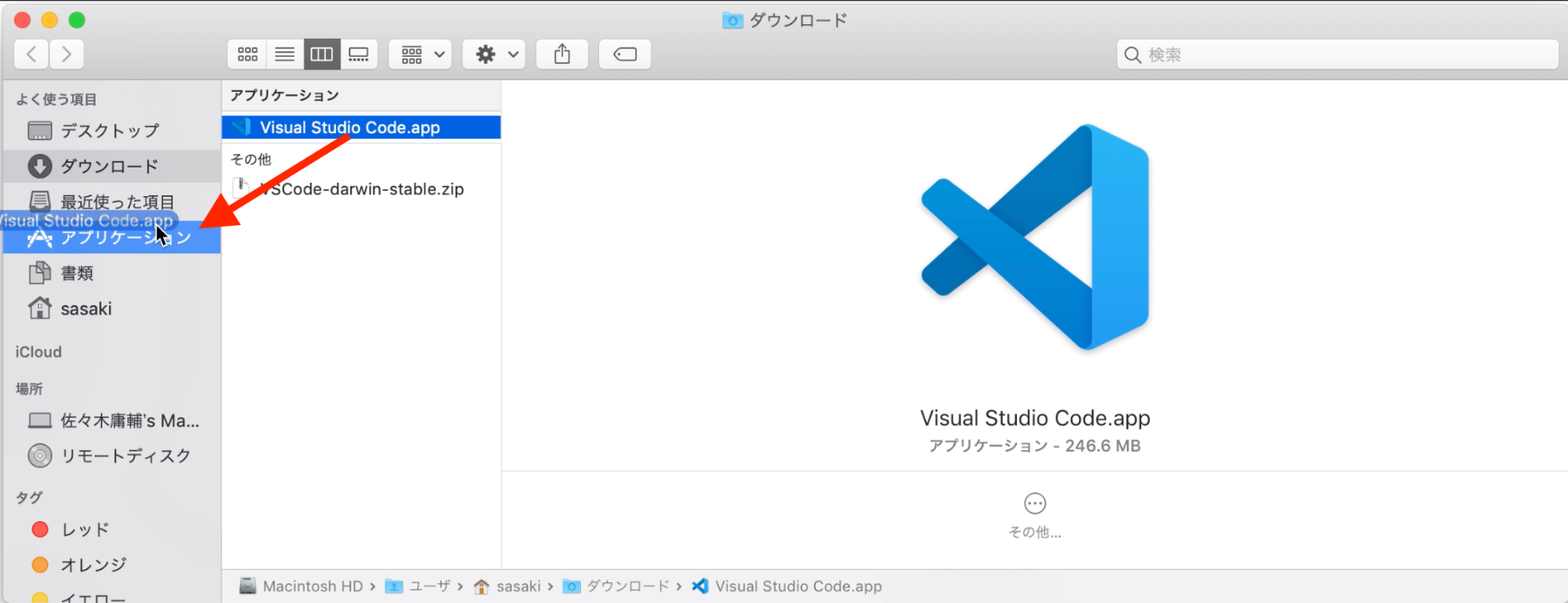Select VSCode-darwin-stable.zip file

(361, 189)
